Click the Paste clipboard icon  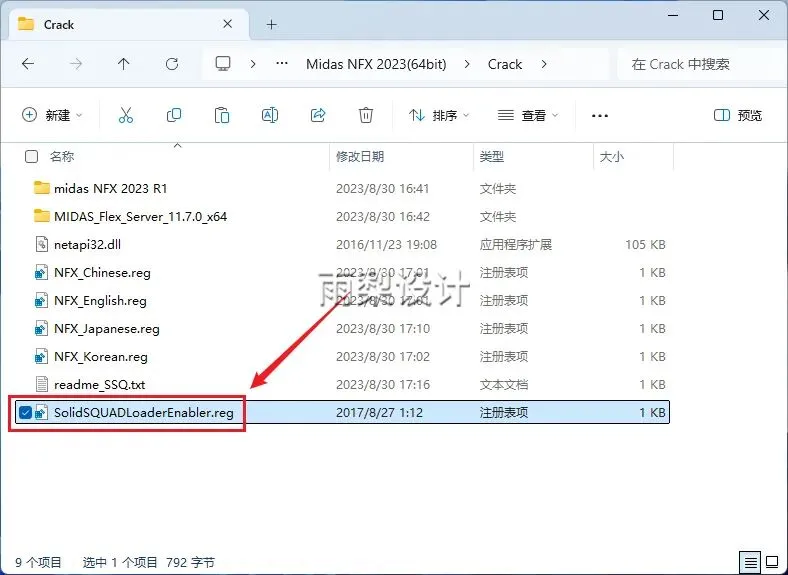(x=222, y=115)
